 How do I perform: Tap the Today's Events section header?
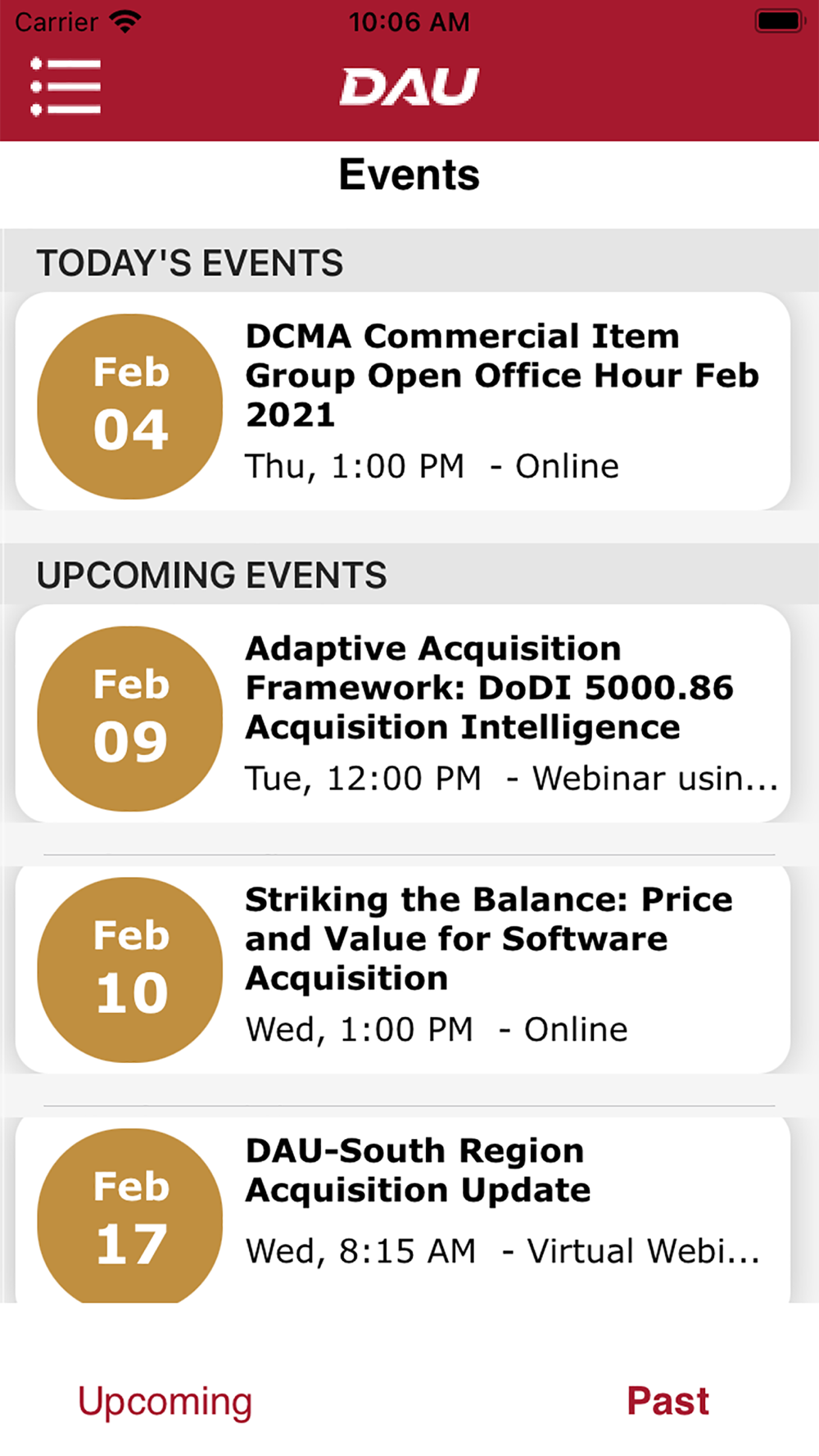[190, 263]
